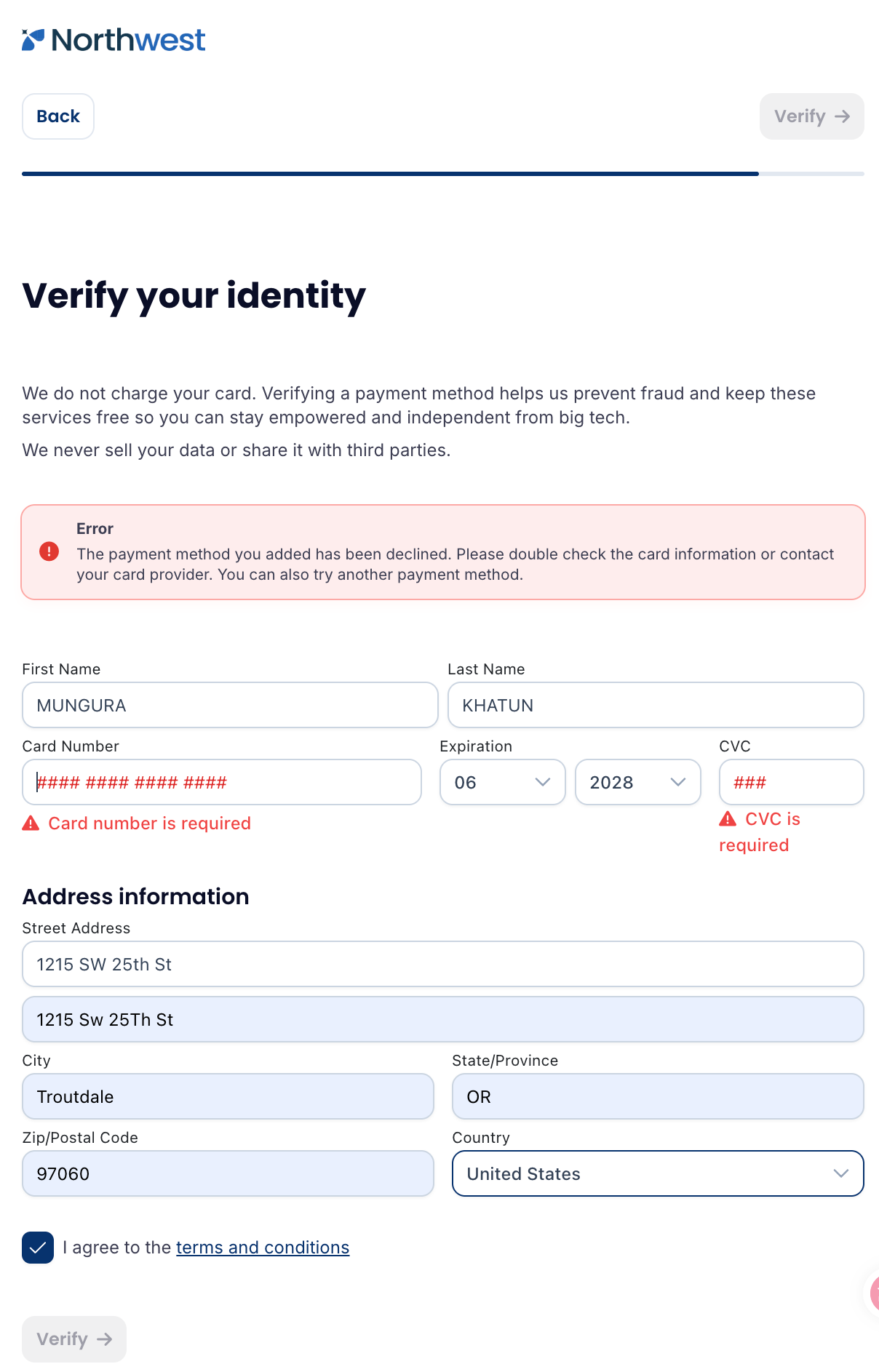
Task: Click the City field containing Troutdale
Action: [x=228, y=1096]
